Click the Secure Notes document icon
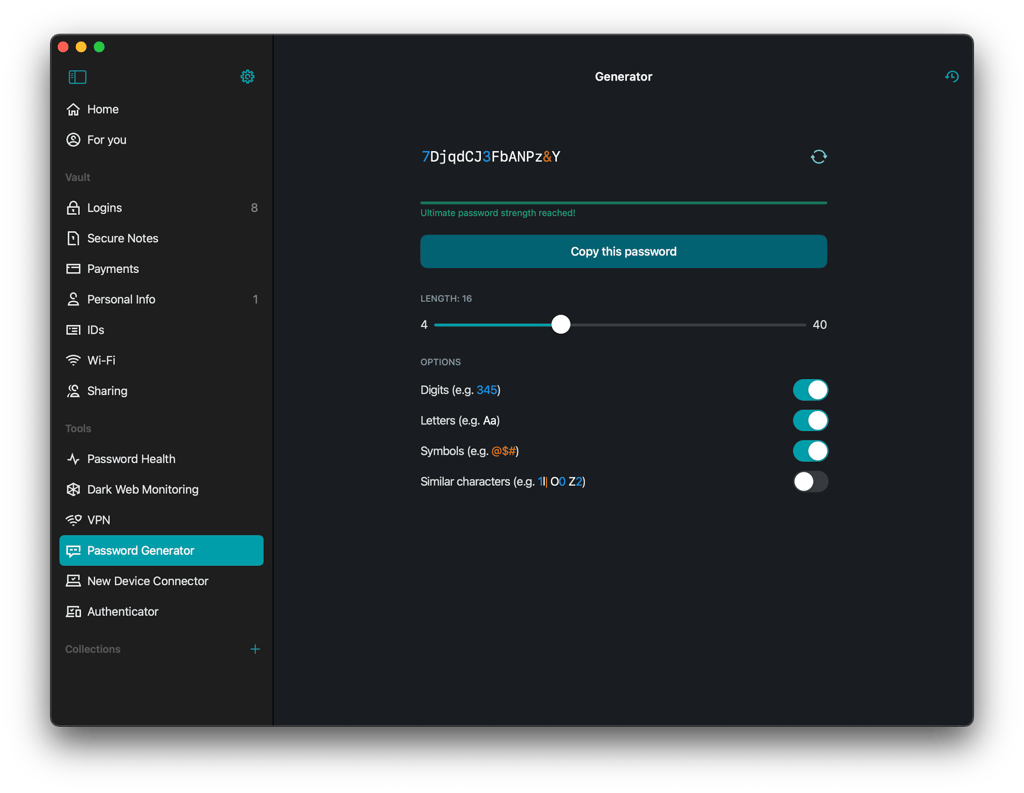Screen dimensions: 1024x793 tap(73, 238)
